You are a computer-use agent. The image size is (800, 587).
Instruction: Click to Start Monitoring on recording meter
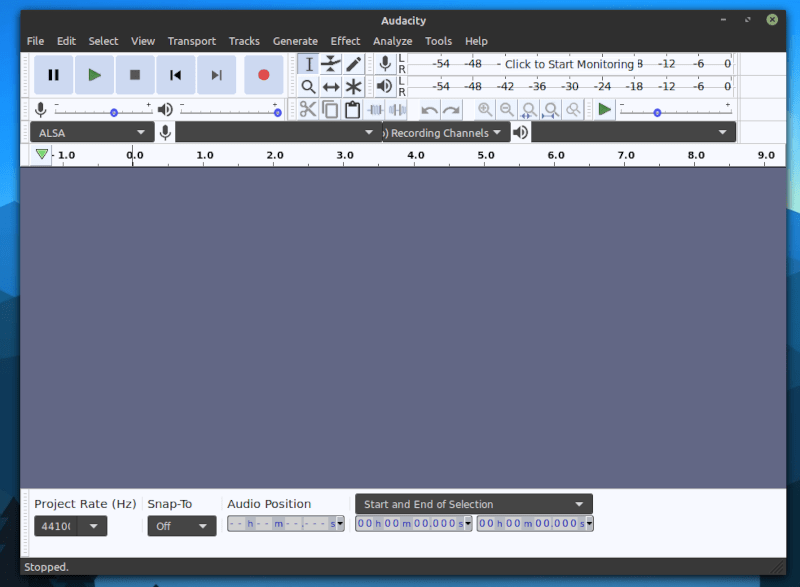(569, 64)
